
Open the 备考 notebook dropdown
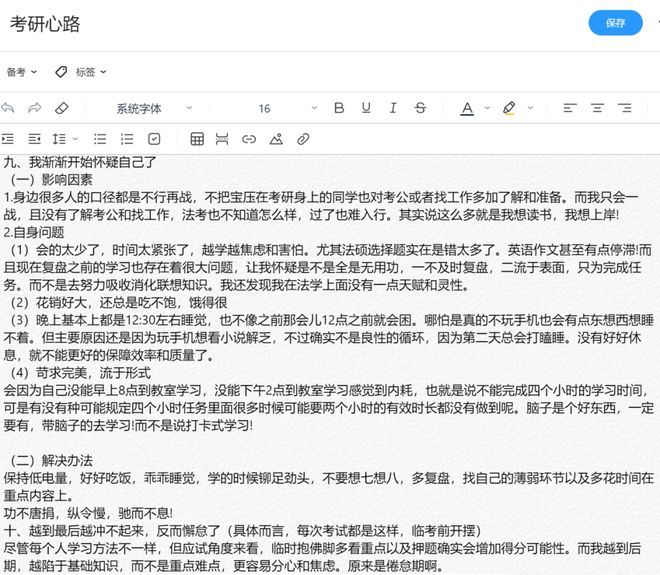[21, 72]
